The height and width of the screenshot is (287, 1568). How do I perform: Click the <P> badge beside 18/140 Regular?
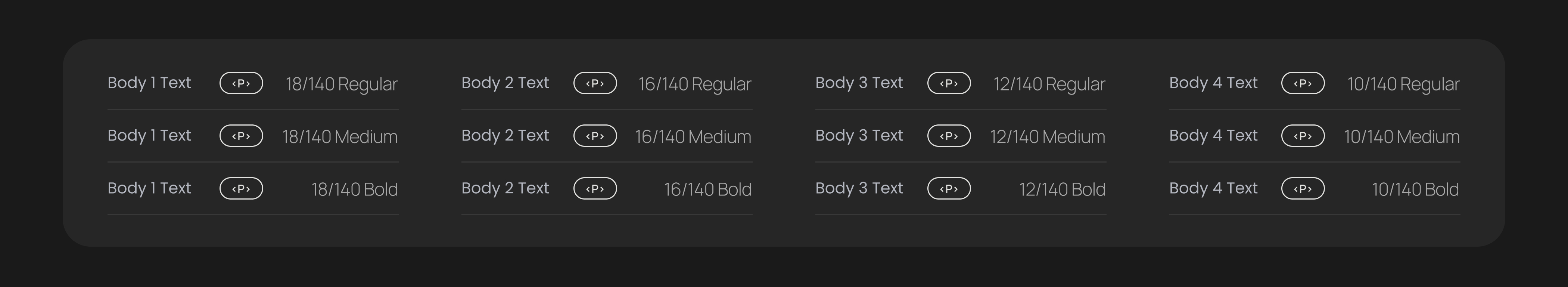[241, 83]
